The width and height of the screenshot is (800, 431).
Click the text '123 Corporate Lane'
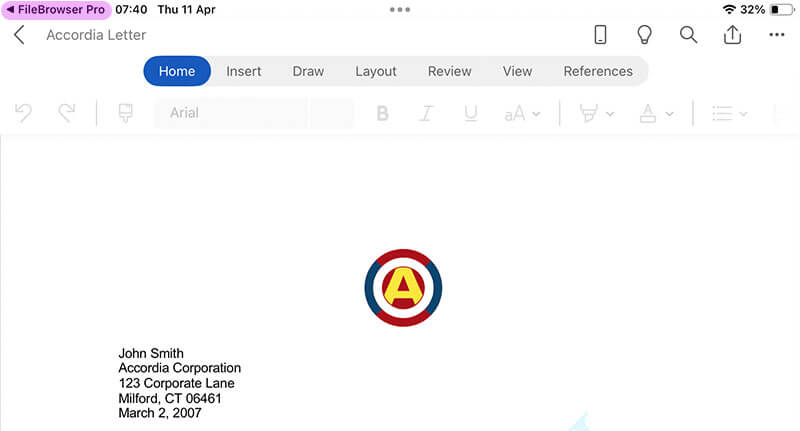pos(177,383)
